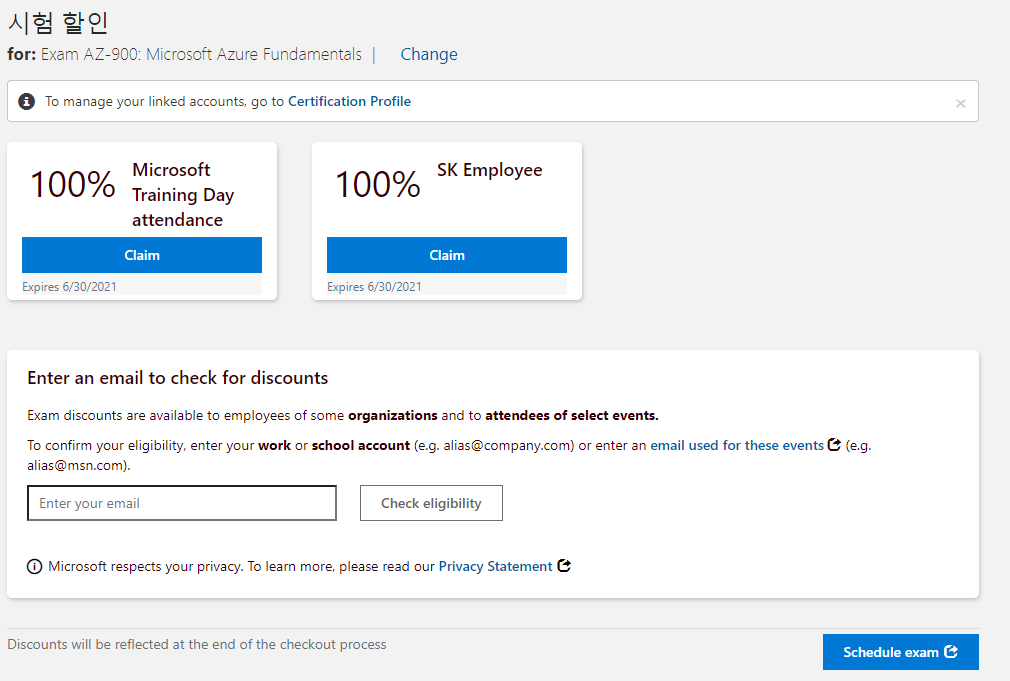Click the SK Employee card title
1010x681 pixels.
[x=490, y=170]
